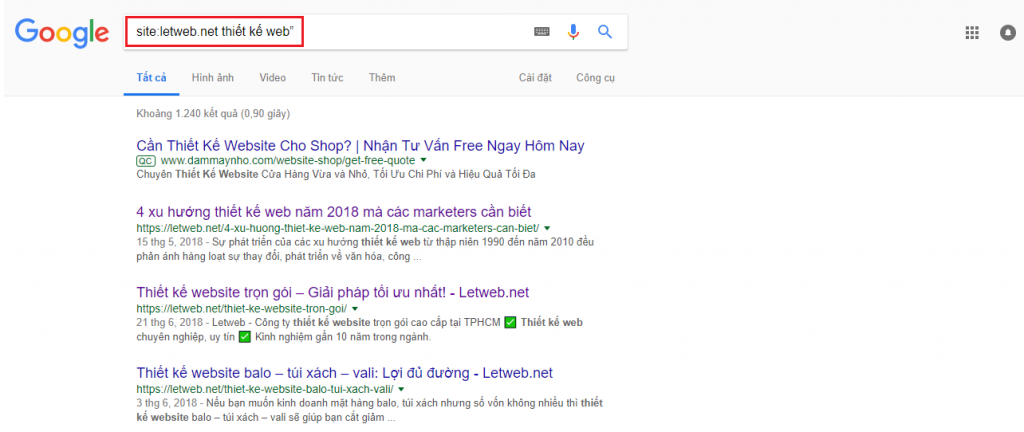
Task: Click the letweb.net/thiet-ke-website-tron-goi URL
Action: [242, 308]
